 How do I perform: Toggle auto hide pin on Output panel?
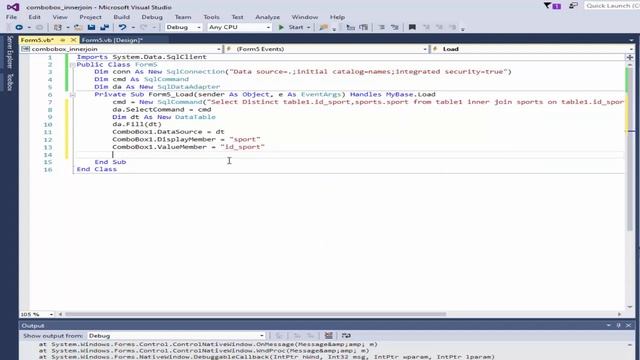pos(618,325)
